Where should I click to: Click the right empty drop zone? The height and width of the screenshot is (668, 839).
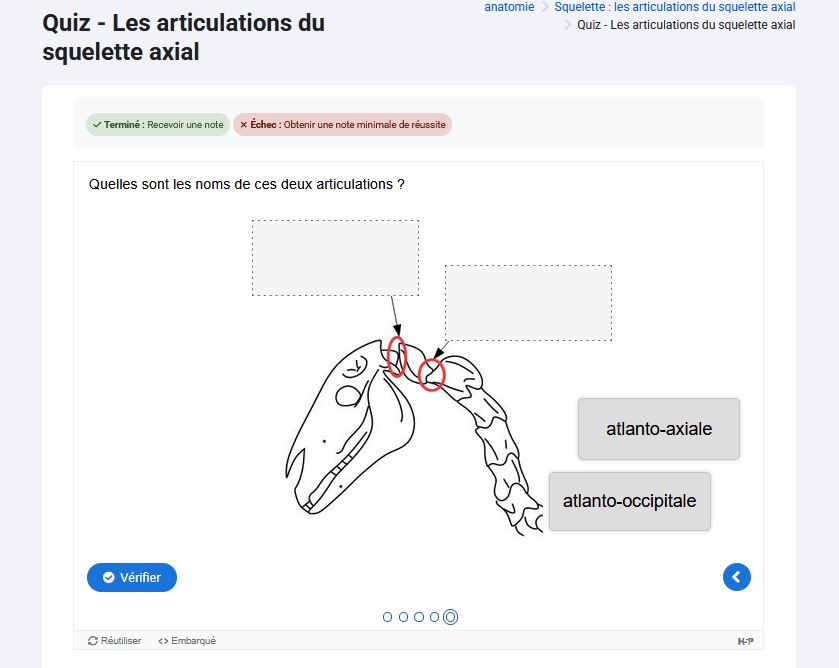click(x=528, y=303)
